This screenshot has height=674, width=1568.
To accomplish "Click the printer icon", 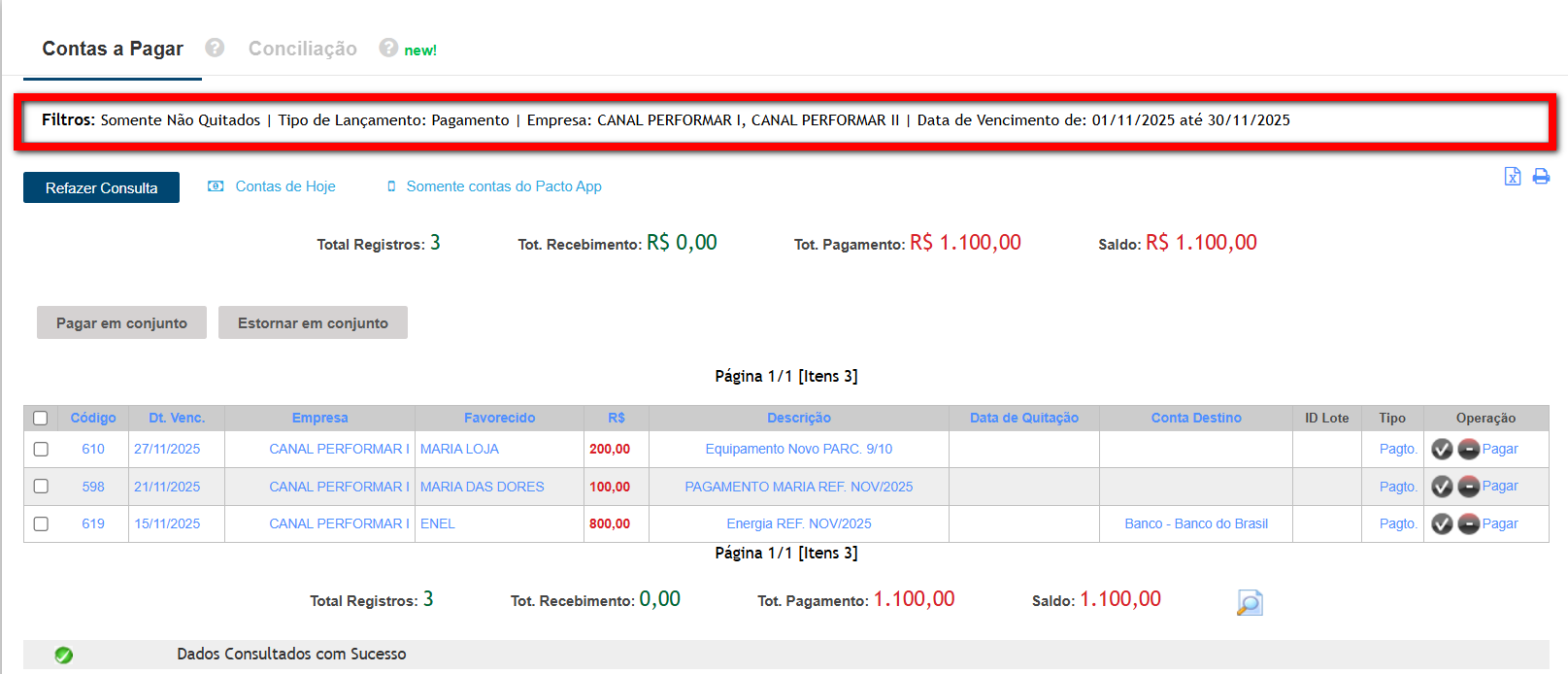I will (1541, 176).
